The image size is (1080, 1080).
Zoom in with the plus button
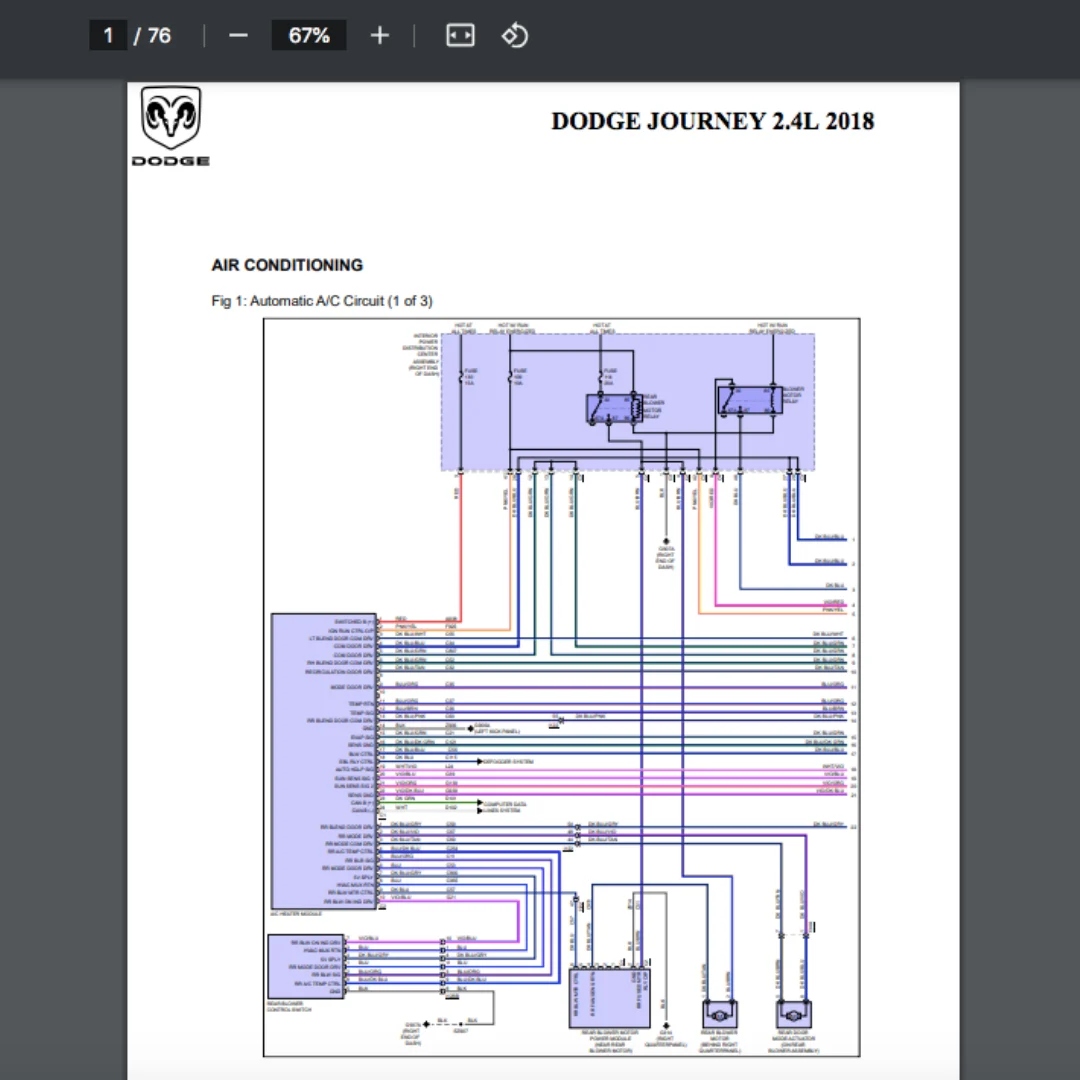point(380,35)
